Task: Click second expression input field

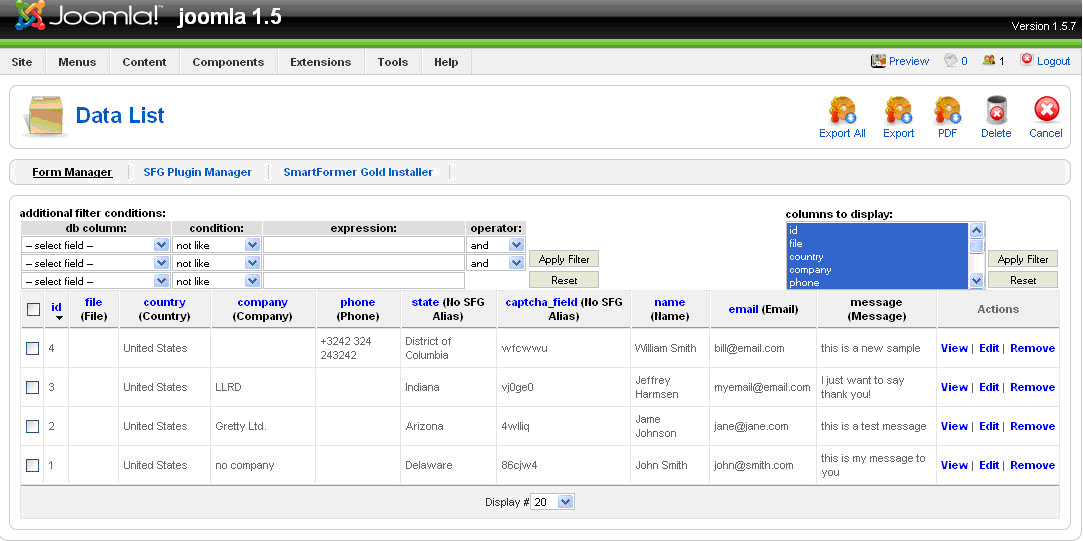Action: [364, 263]
